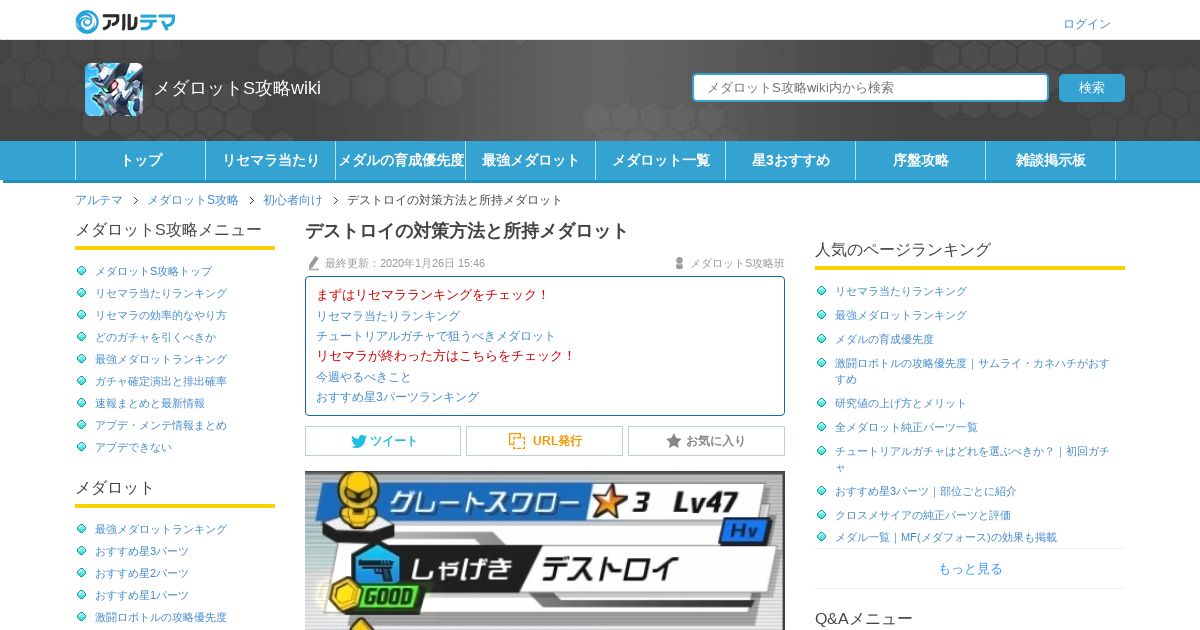Viewport: 1200px width, 630px height.
Task: Open メダロットS攻略トップ in left menu
Action: click(x=153, y=271)
